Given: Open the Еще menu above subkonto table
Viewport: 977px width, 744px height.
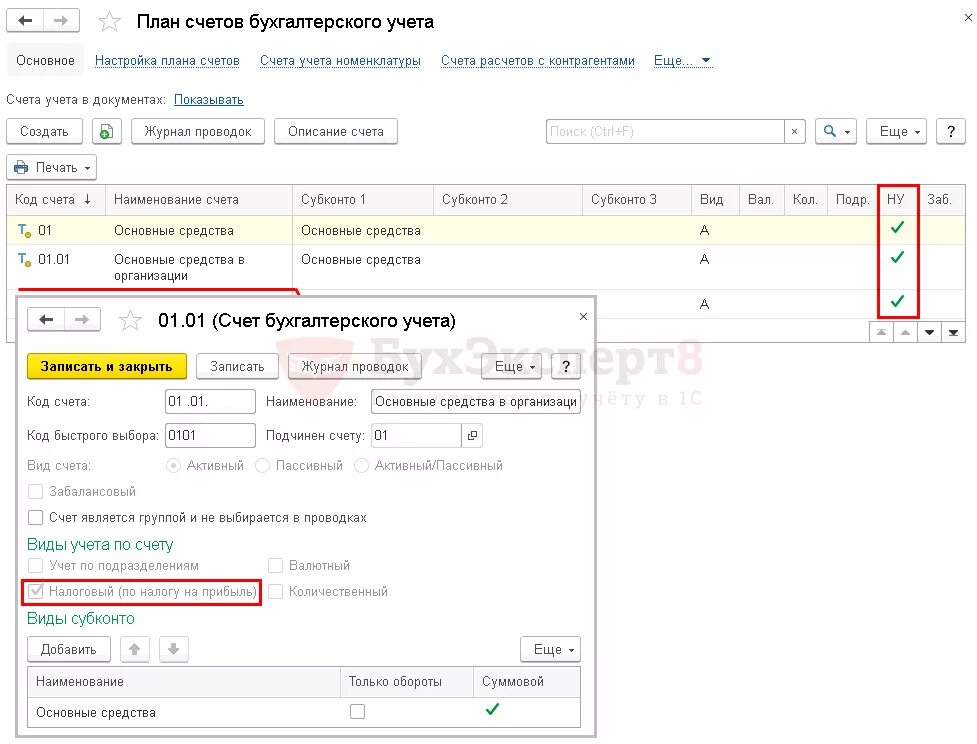Looking at the screenshot, I should pos(550,649).
